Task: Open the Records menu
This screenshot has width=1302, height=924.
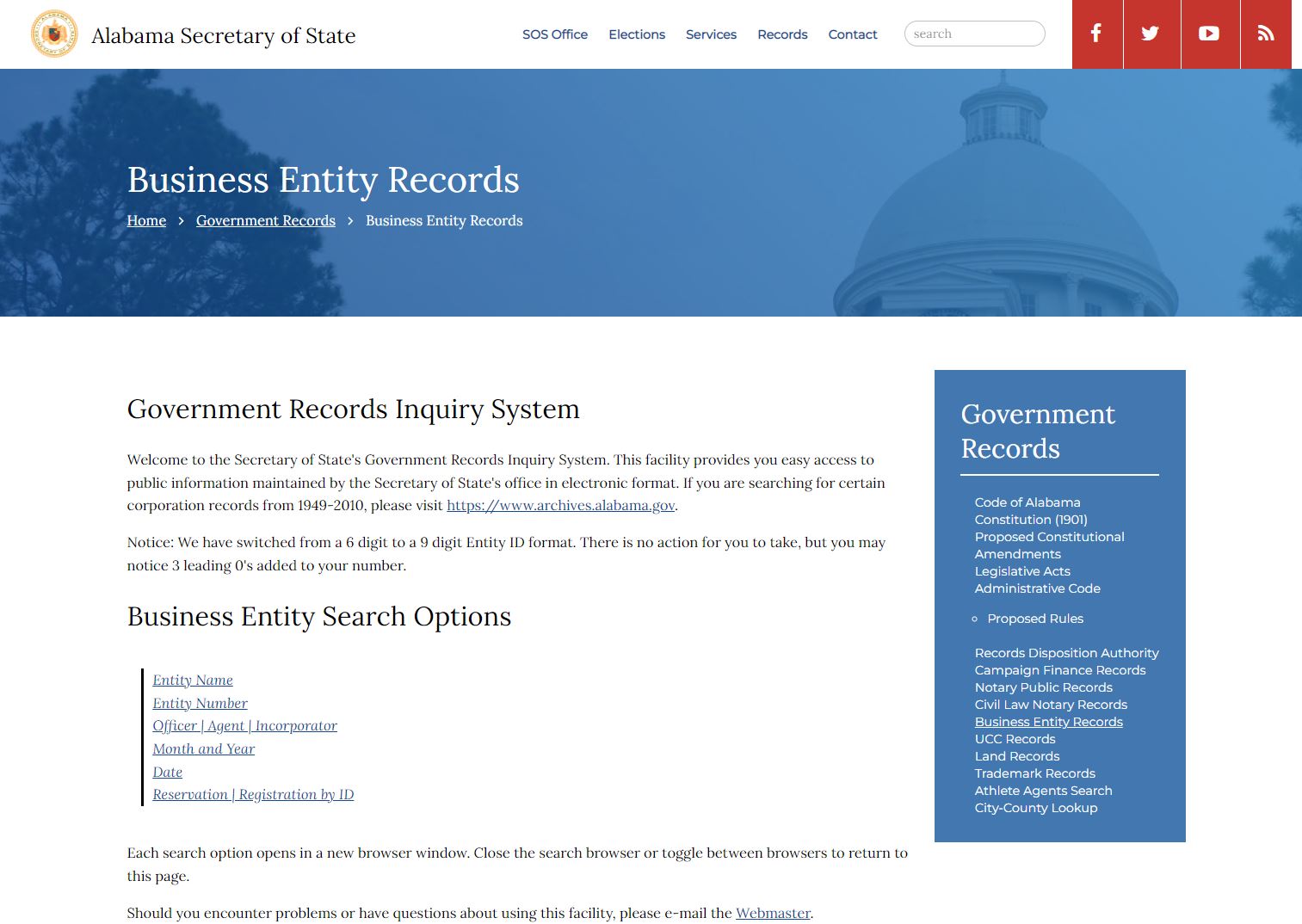Action: [782, 34]
